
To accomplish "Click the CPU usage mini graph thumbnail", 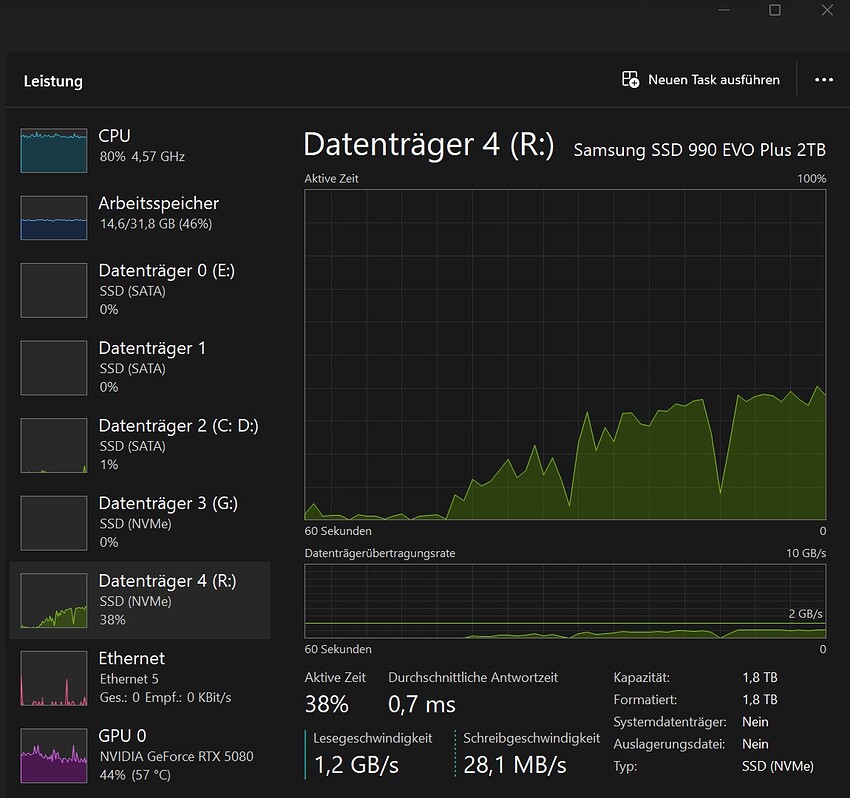I will click(54, 150).
